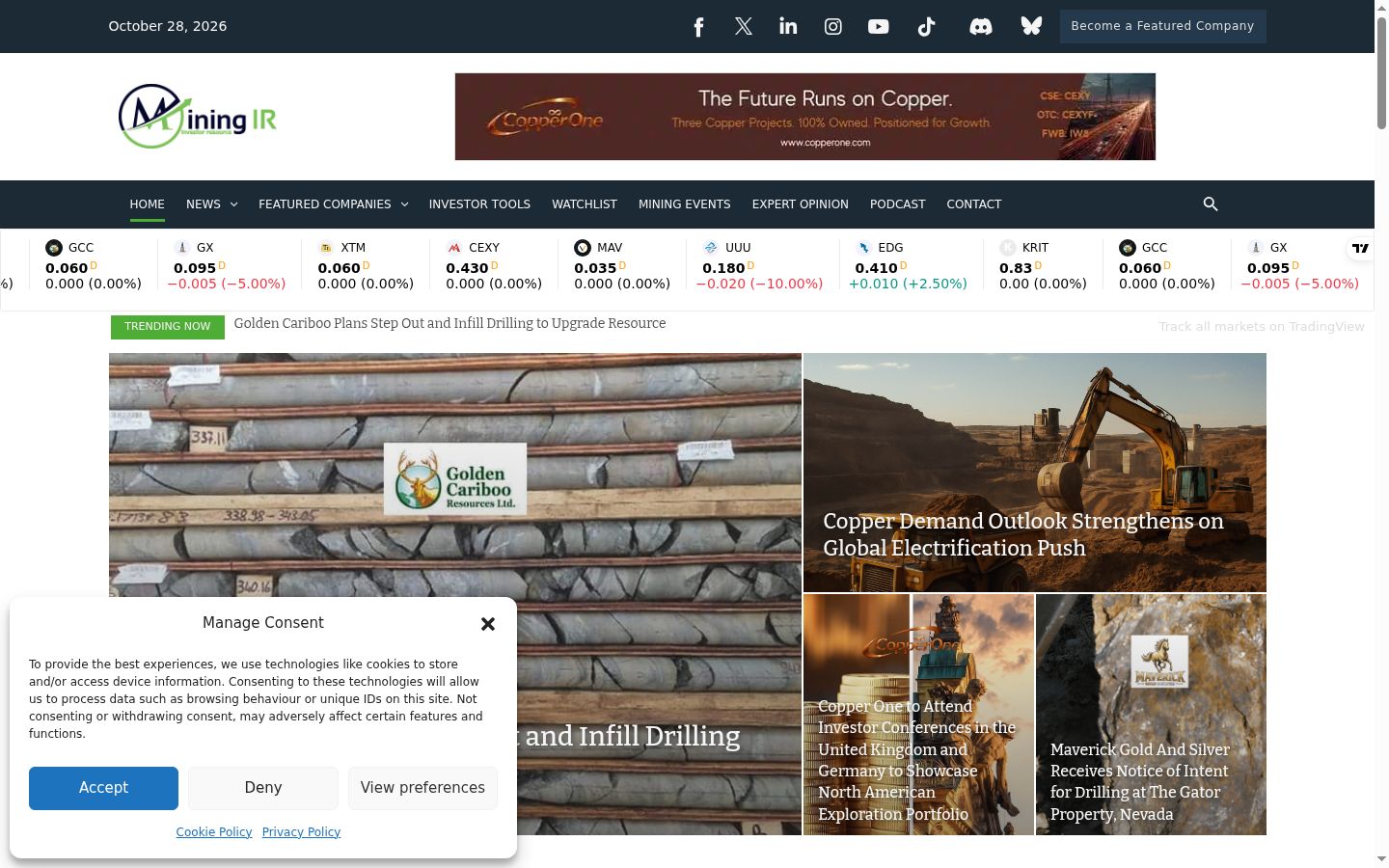
Task: Open the Podcast menu item
Action: [897, 204]
